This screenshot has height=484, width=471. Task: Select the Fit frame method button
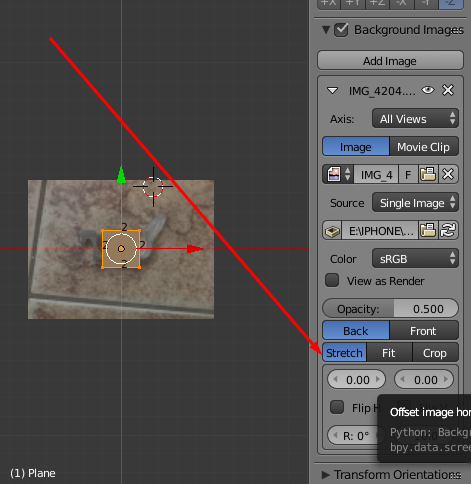click(x=389, y=353)
